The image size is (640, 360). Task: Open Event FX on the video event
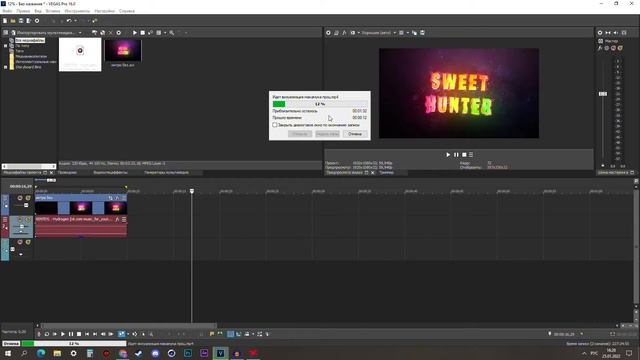pyautogui.click(x=117, y=198)
